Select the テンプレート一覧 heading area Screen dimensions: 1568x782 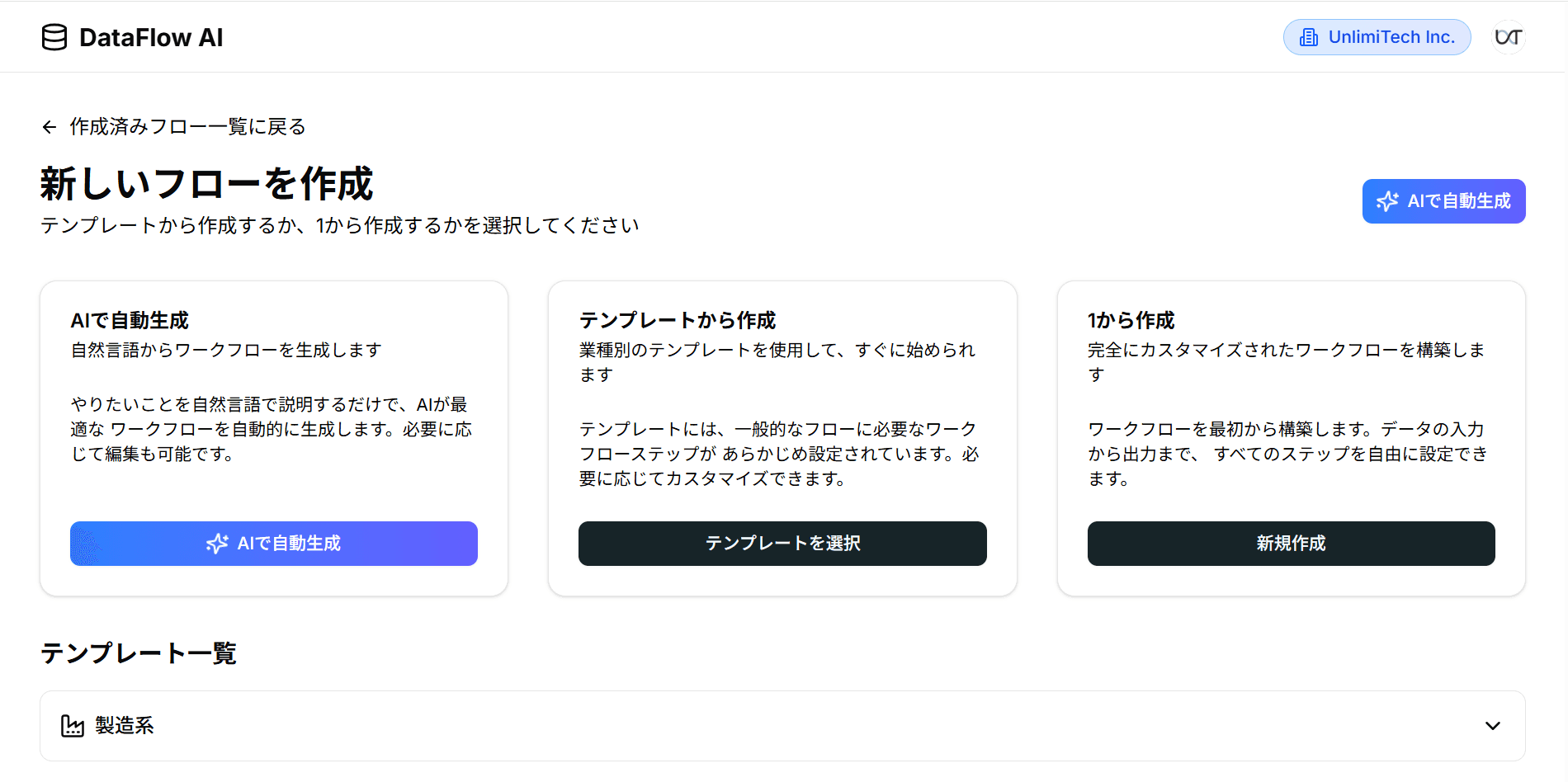coord(138,653)
